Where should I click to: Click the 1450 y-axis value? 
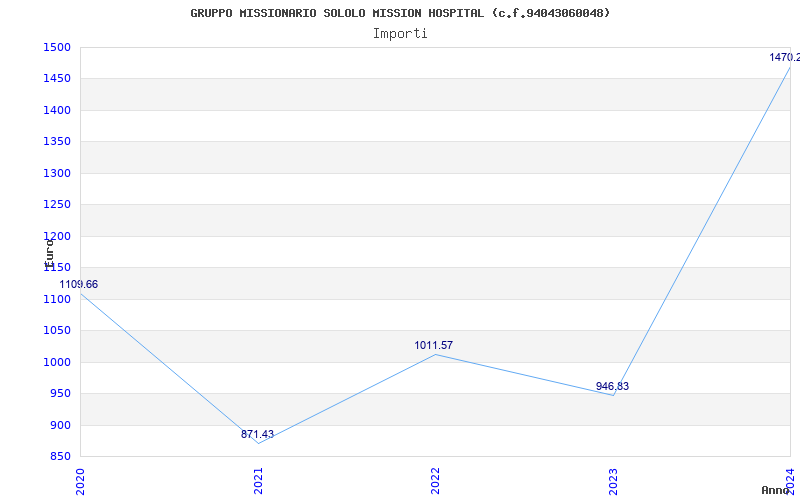(57, 79)
